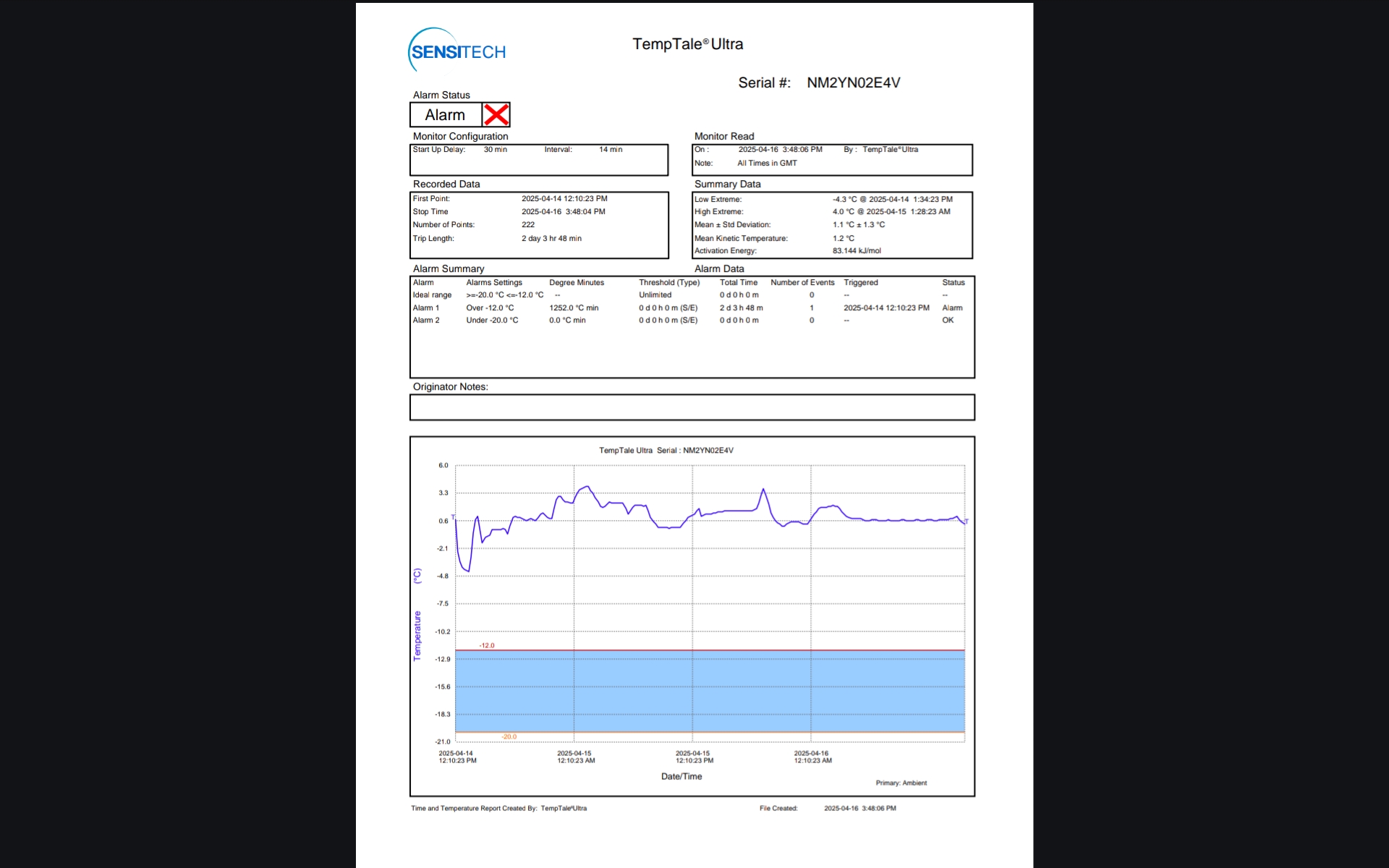Click Start Up Delay value '30 min'
The image size is (1389, 868).
[x=496, y=150]
